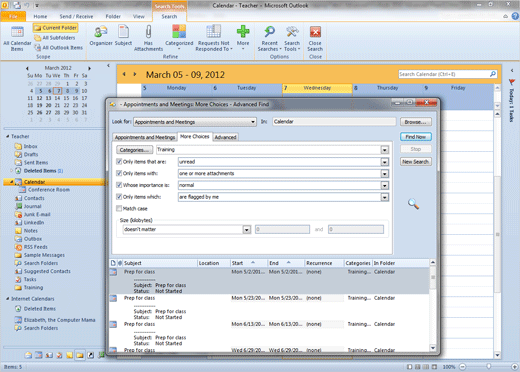Screen dimensions: 520x372
Task: Enable the Match case checkbox
Action: point(119,209)
